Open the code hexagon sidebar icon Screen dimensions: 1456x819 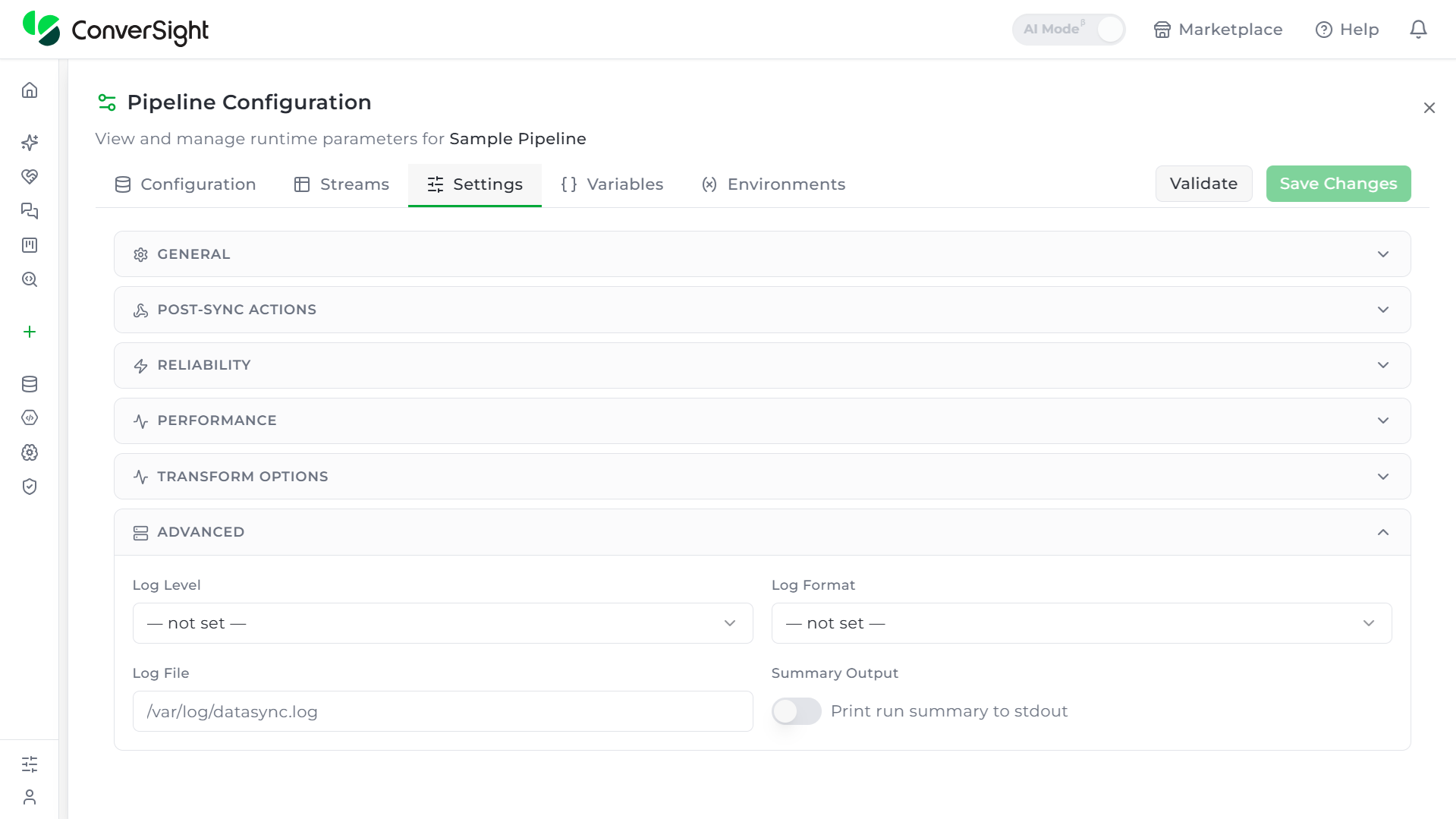[30, 418]
